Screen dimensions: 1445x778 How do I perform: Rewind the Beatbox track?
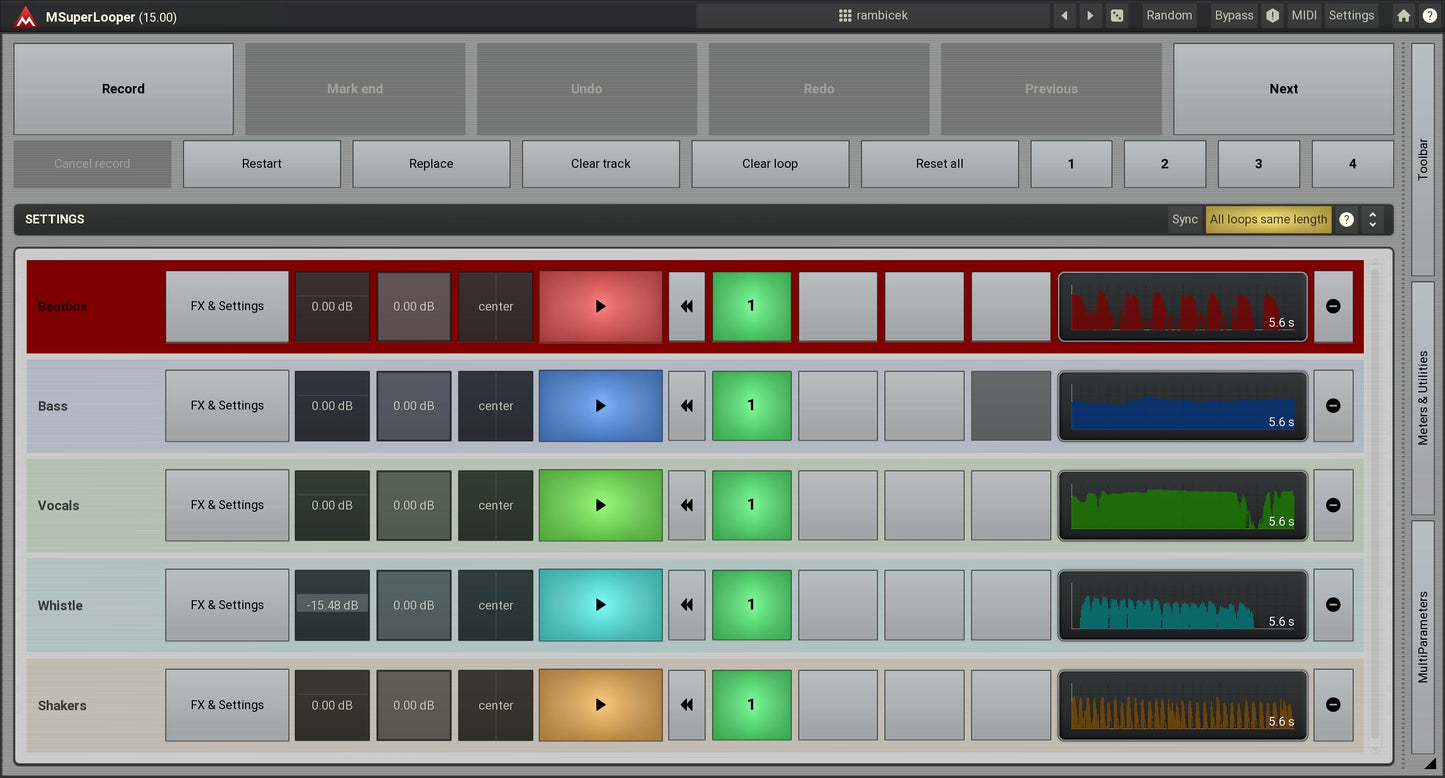point(686,307)
